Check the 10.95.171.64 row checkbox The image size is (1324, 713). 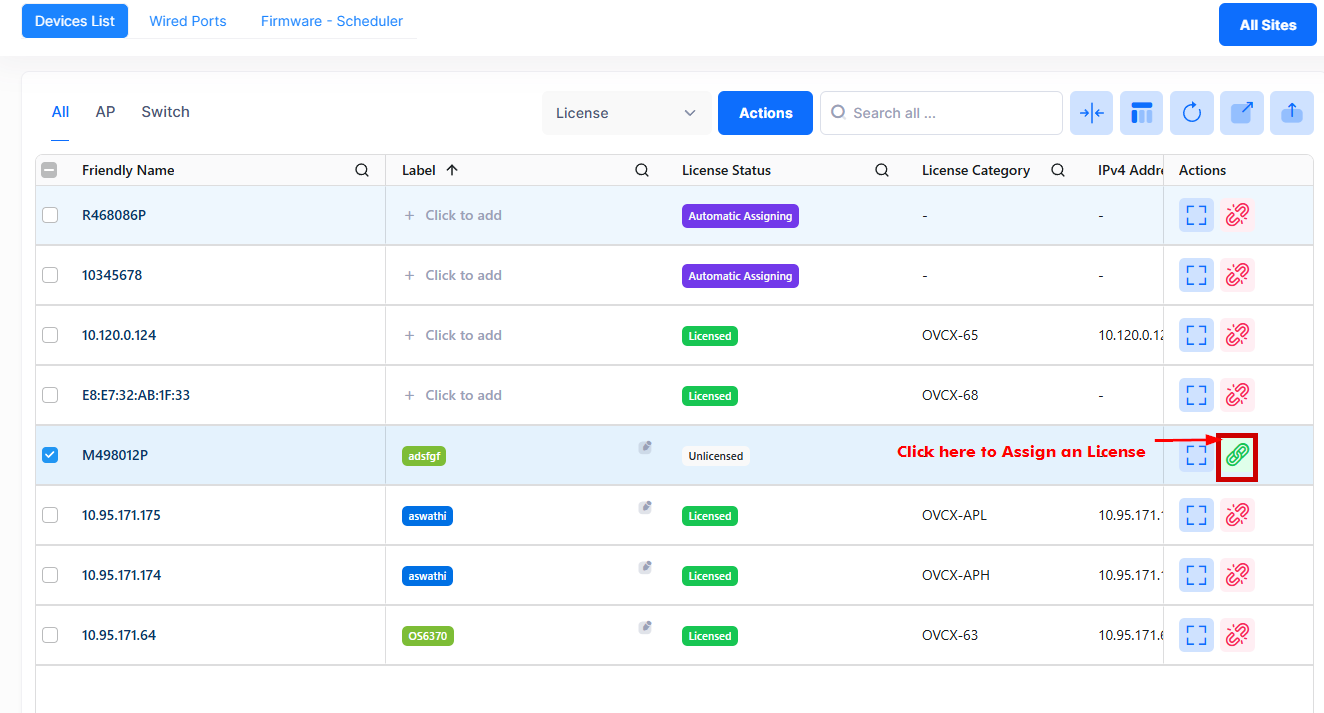[50, 635]
